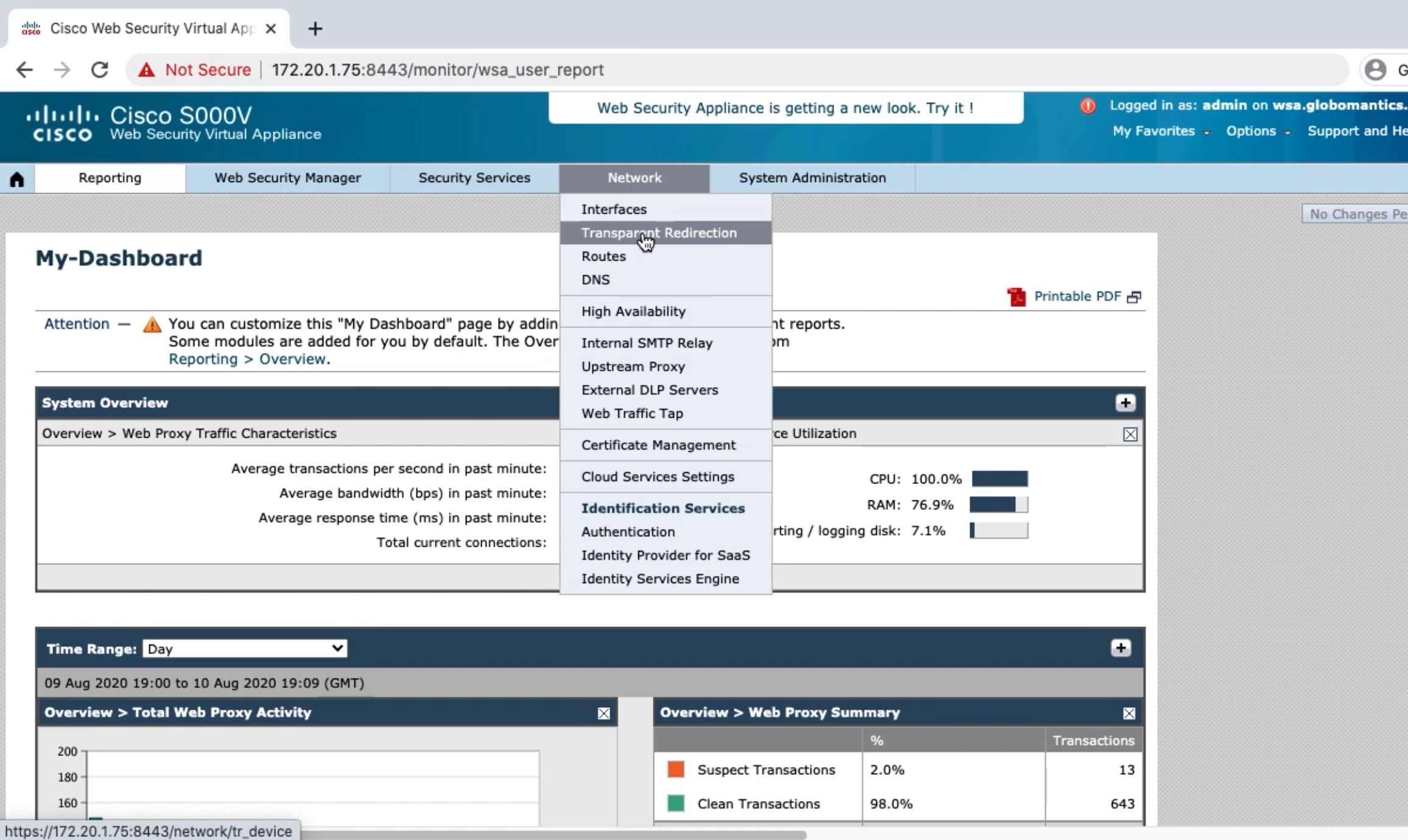Select DNS from the Network menu
1408x840 pixels.
pos(666,279)
